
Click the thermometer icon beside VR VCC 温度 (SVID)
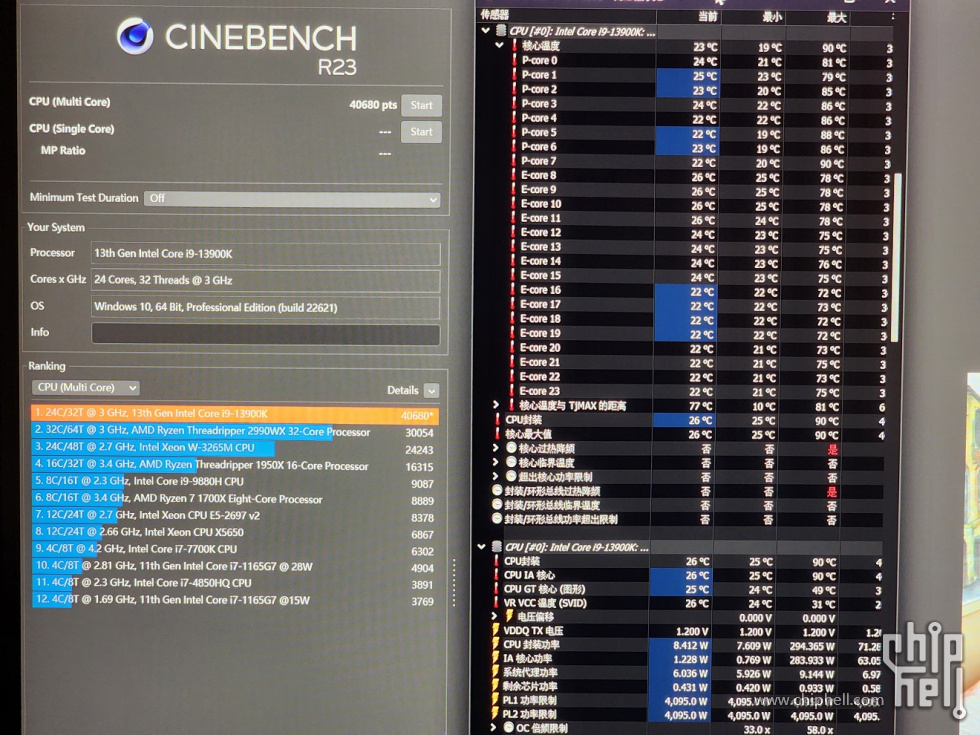click(x=498, y=603)
